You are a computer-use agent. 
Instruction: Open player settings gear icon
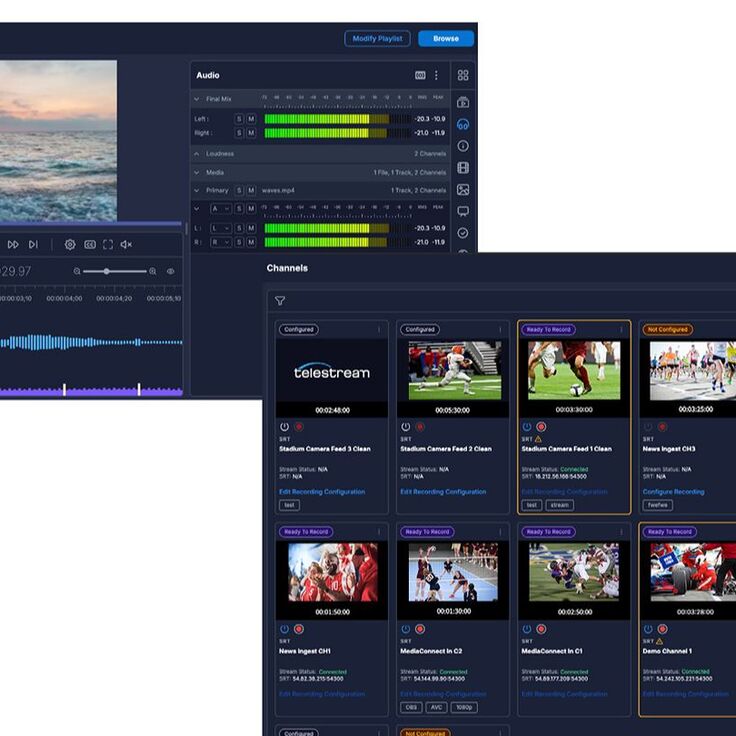70,245
